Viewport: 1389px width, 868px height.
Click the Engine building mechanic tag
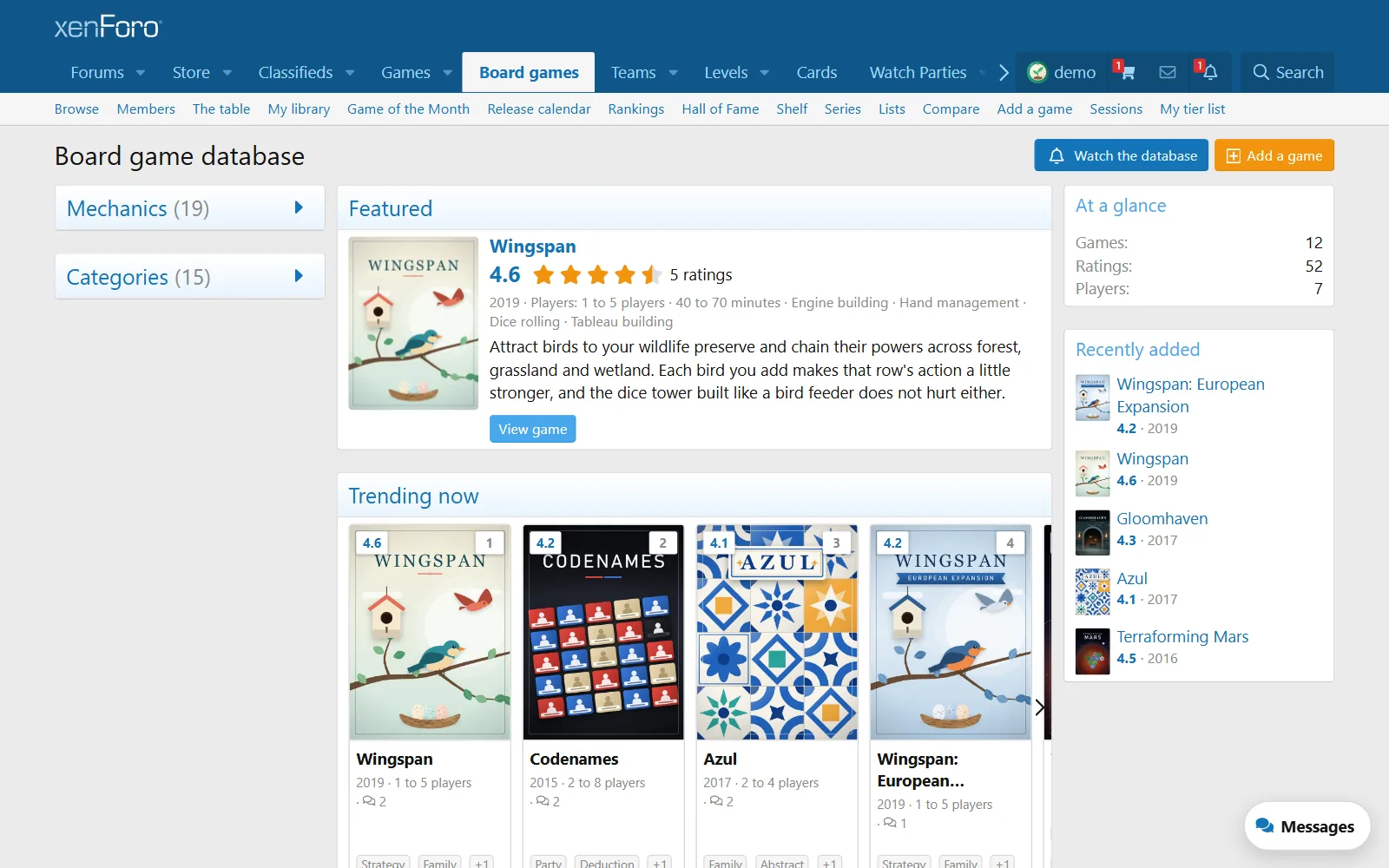[x=839, y=303]
